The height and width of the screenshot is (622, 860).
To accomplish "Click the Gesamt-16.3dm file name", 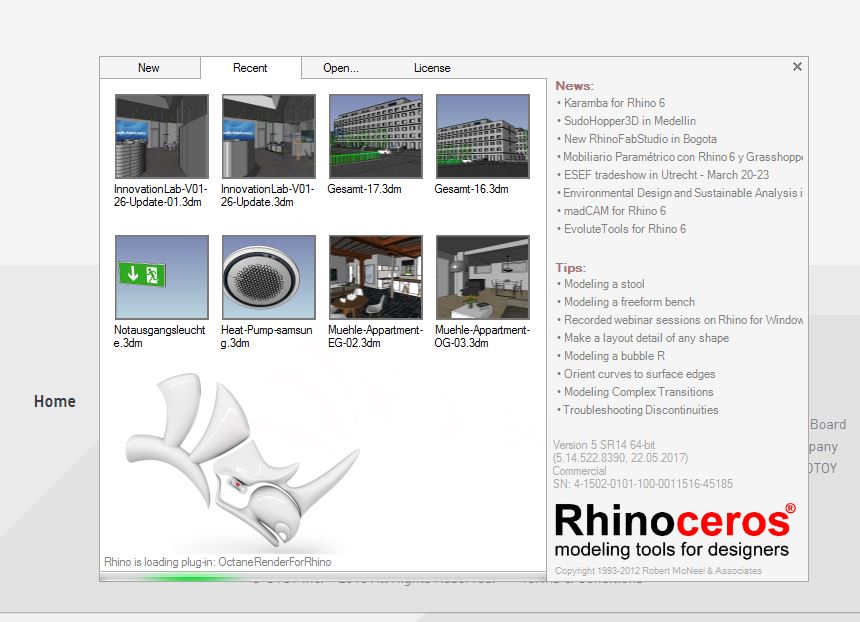I will 471,189.
